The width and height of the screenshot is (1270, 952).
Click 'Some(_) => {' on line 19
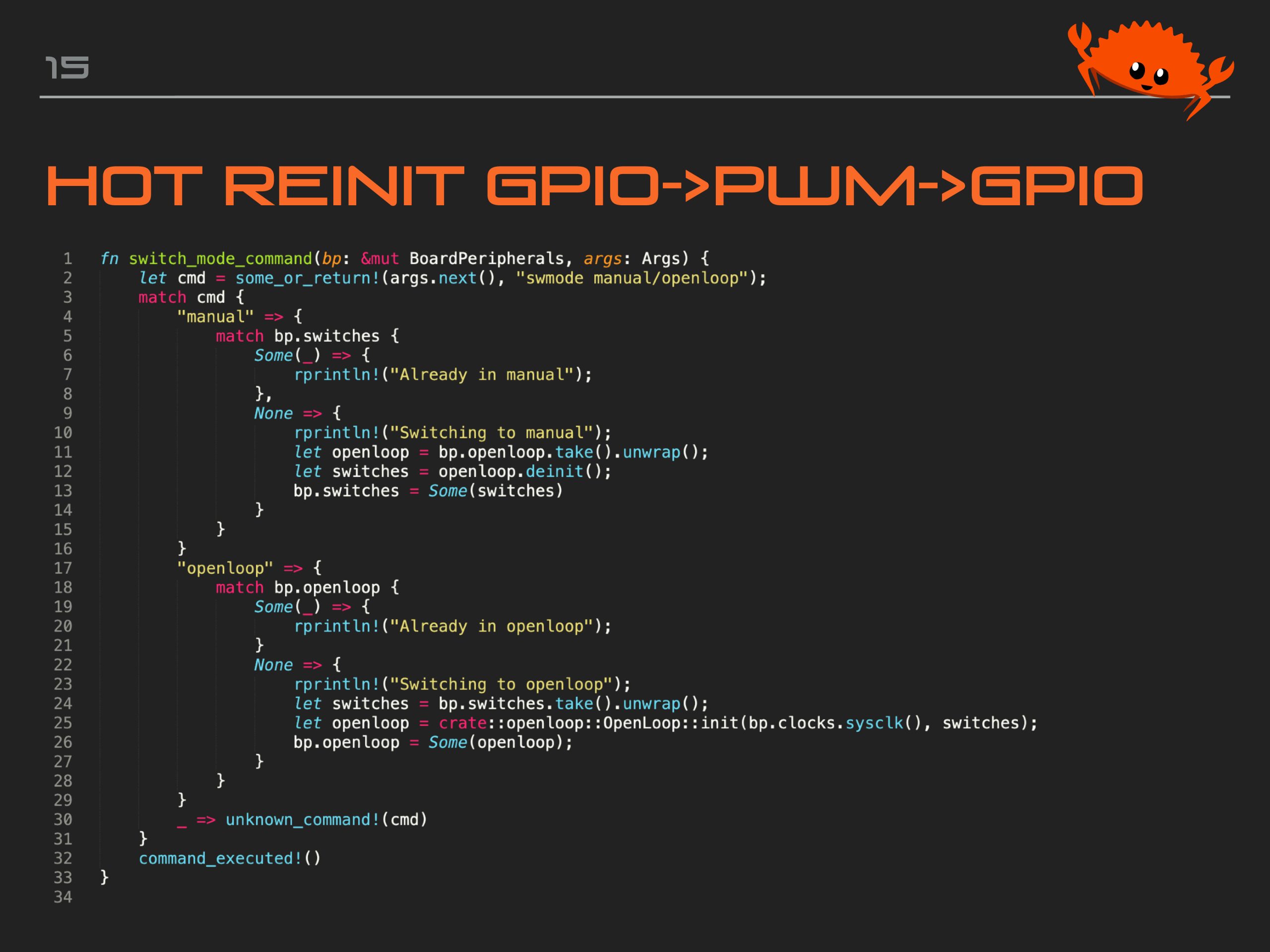tap(312, 607)
